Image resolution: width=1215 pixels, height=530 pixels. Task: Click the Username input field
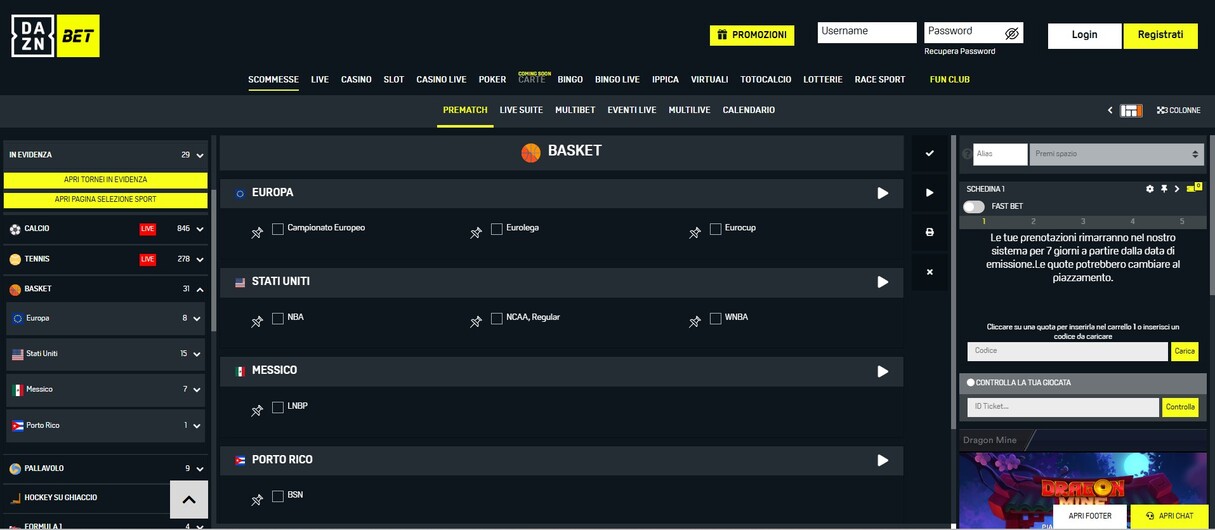867,32
